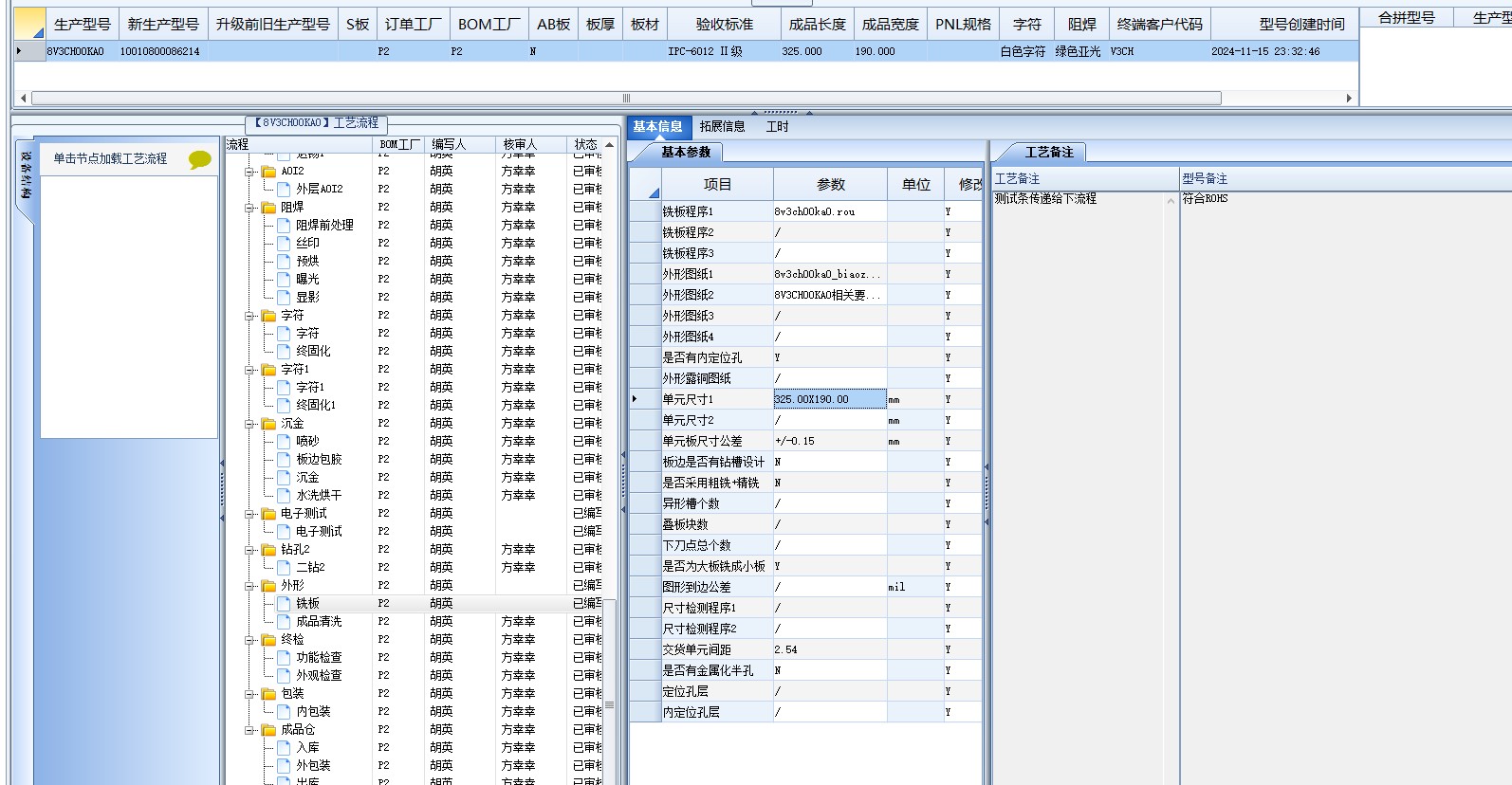Collapse the 沉金 tree node

coord(249,424)
